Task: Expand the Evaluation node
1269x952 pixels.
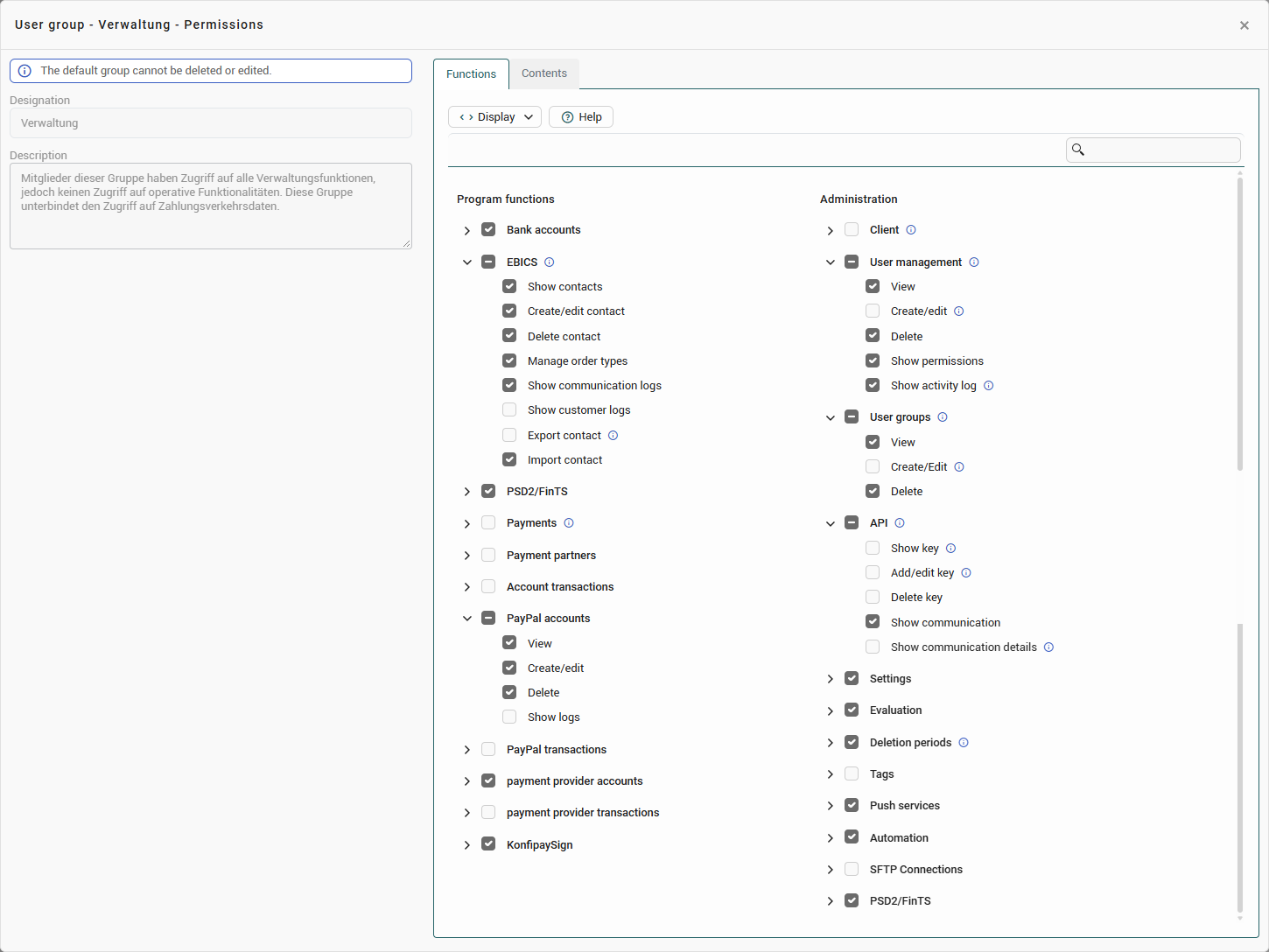Action: coord(831,711)
